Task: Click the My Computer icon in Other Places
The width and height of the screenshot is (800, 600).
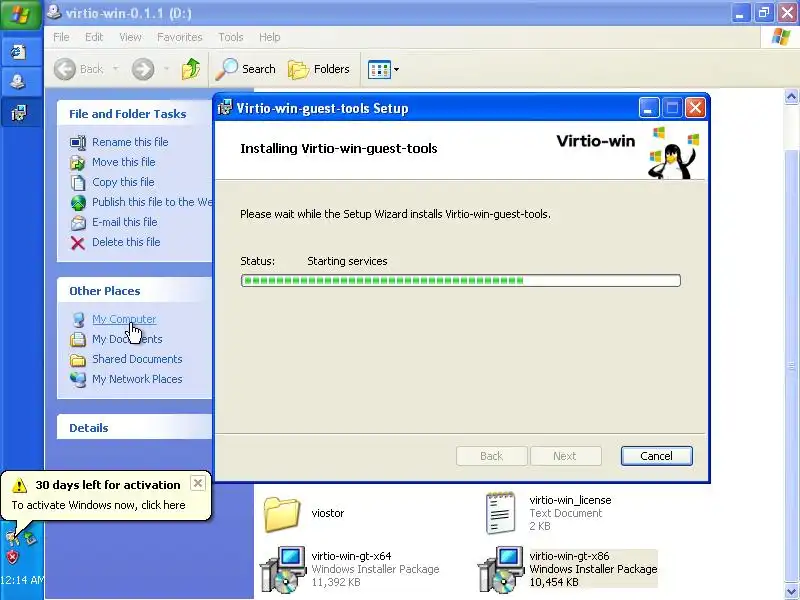Action: click(x=78, y=319)
